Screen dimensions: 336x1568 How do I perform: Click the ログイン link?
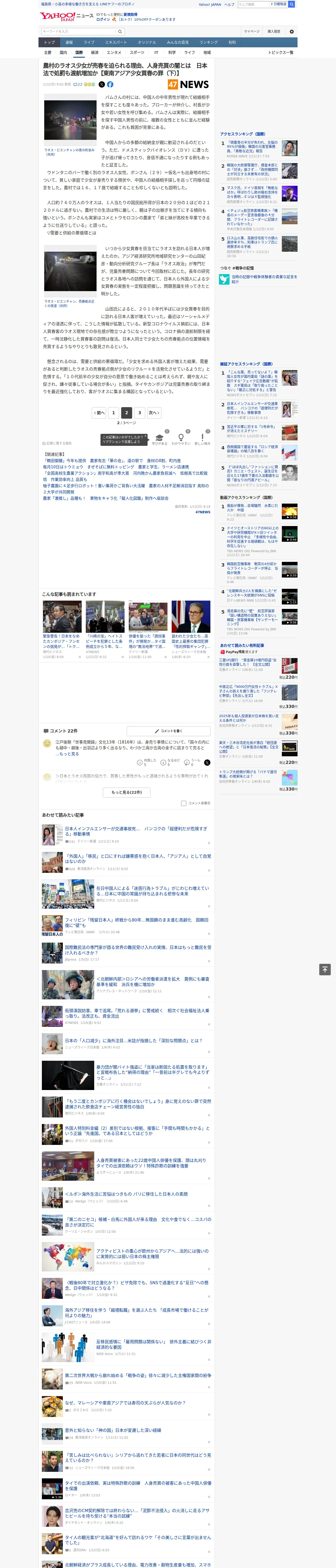[x=103, y=20]
